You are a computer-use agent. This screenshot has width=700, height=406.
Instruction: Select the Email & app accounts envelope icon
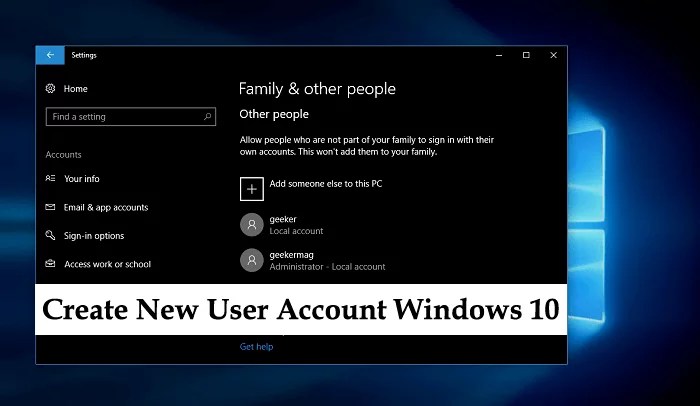[50, 207]
